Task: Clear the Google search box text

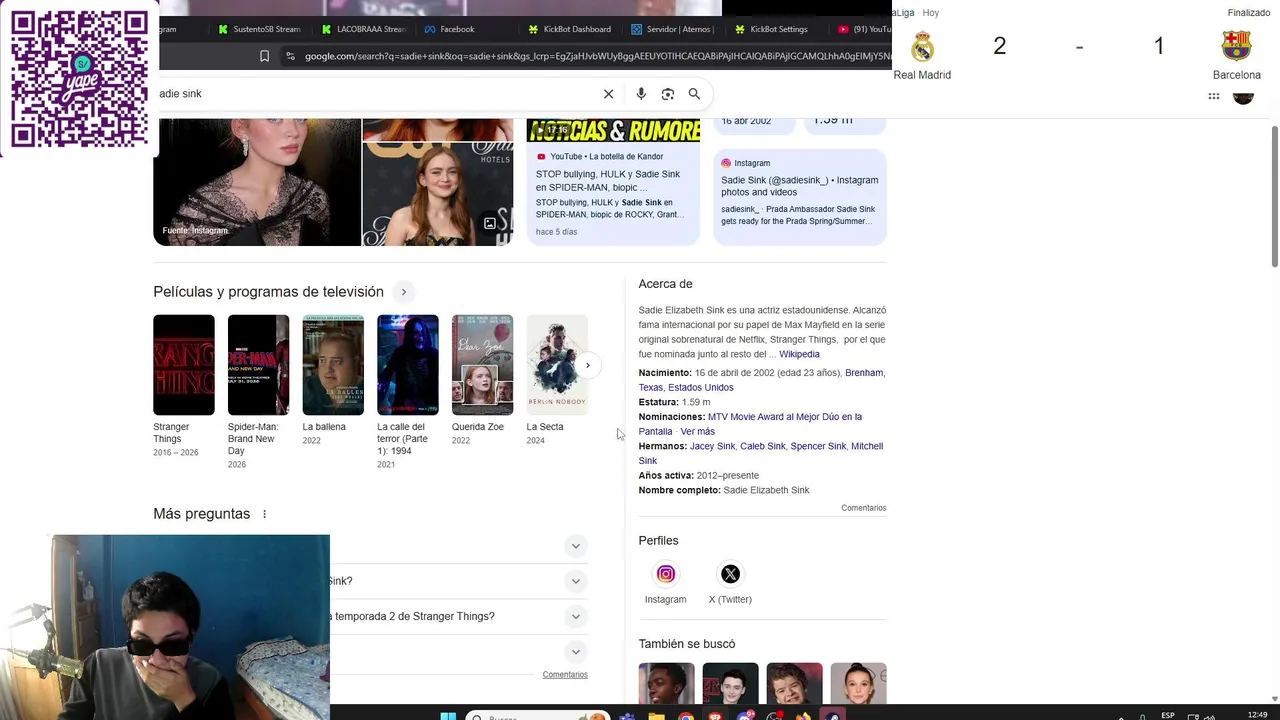Action: pos(609,94)
